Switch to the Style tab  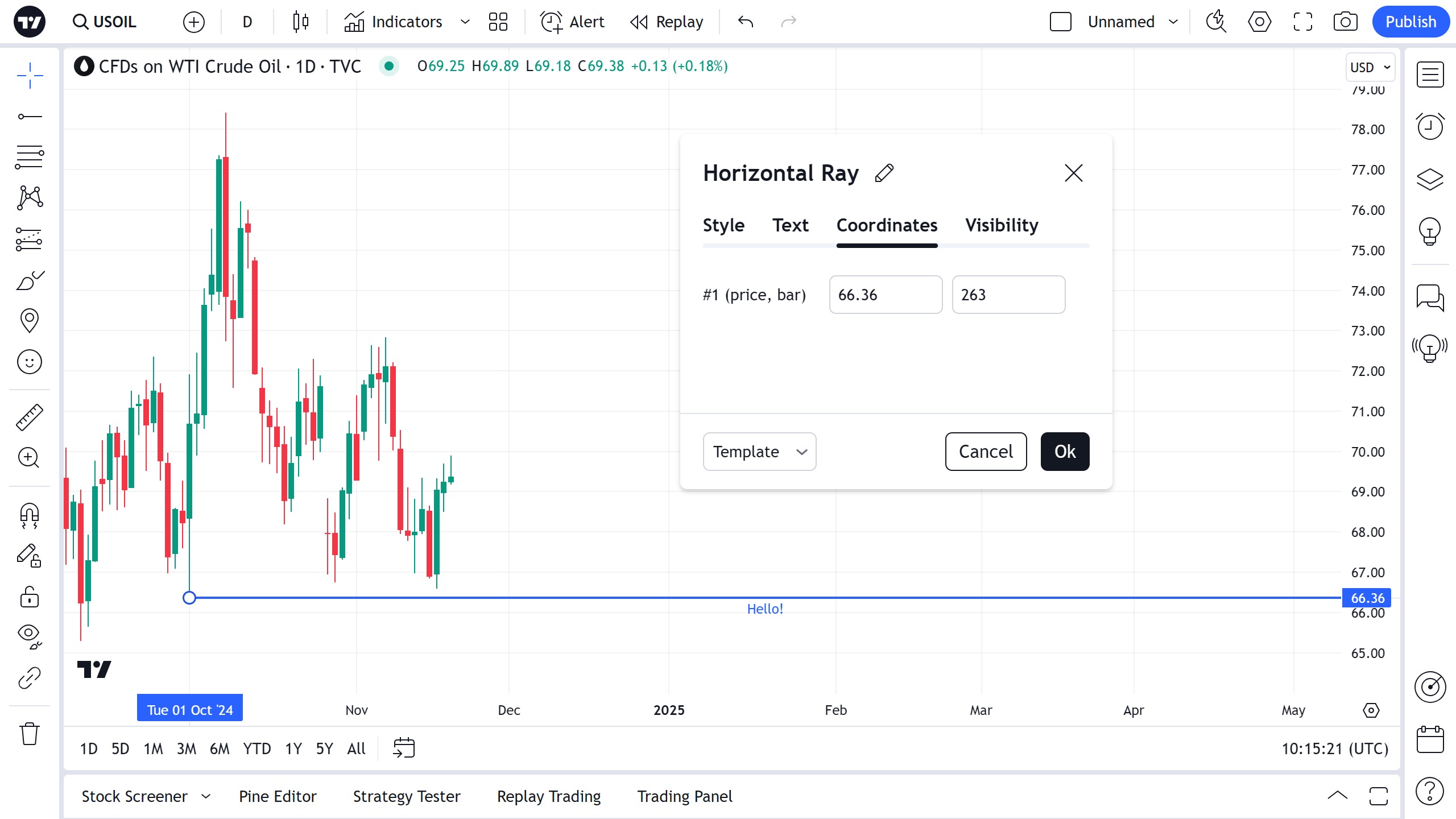pos(723,225)
